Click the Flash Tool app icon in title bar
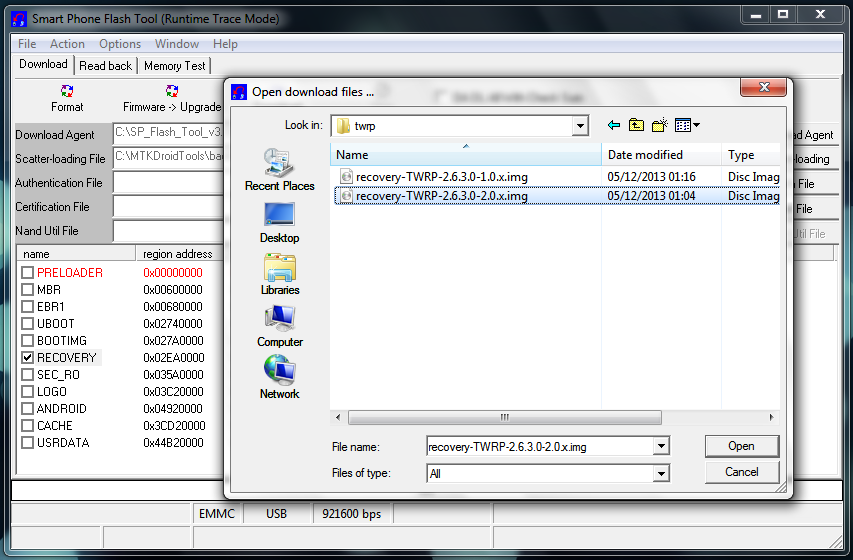 [x=18, y=19]
